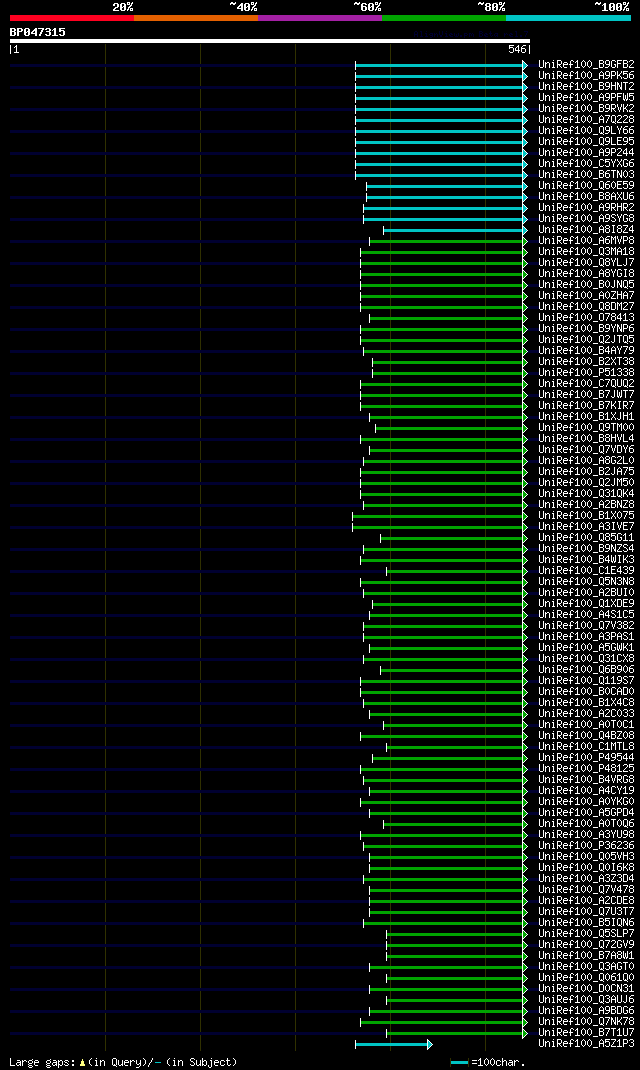Select the UniRef100_Q3AGT0 label
This screenshot has height=1070, width=640.
click(x=586, y=966)
